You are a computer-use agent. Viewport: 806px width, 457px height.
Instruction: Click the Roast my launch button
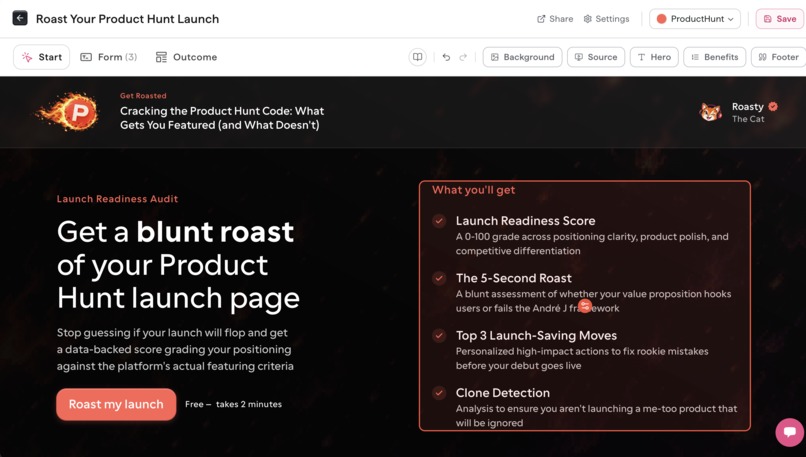pyautogui.click(x=116, y=404)
